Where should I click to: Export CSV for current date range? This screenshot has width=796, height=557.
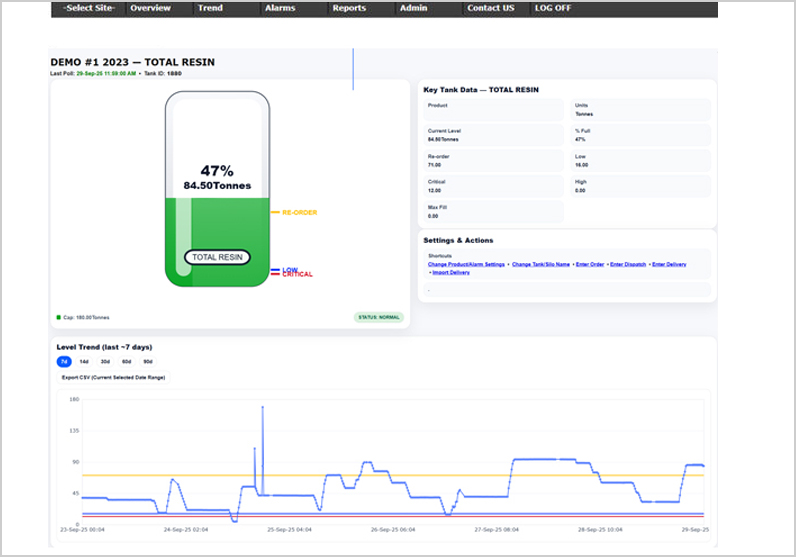pos(113,377)
